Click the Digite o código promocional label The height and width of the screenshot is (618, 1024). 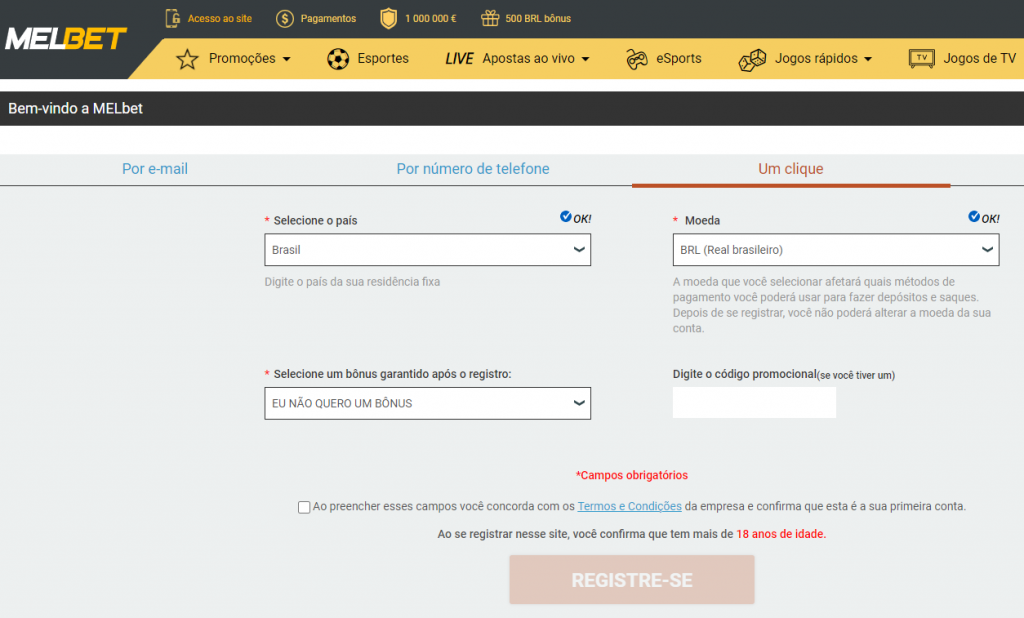(744, 374)
